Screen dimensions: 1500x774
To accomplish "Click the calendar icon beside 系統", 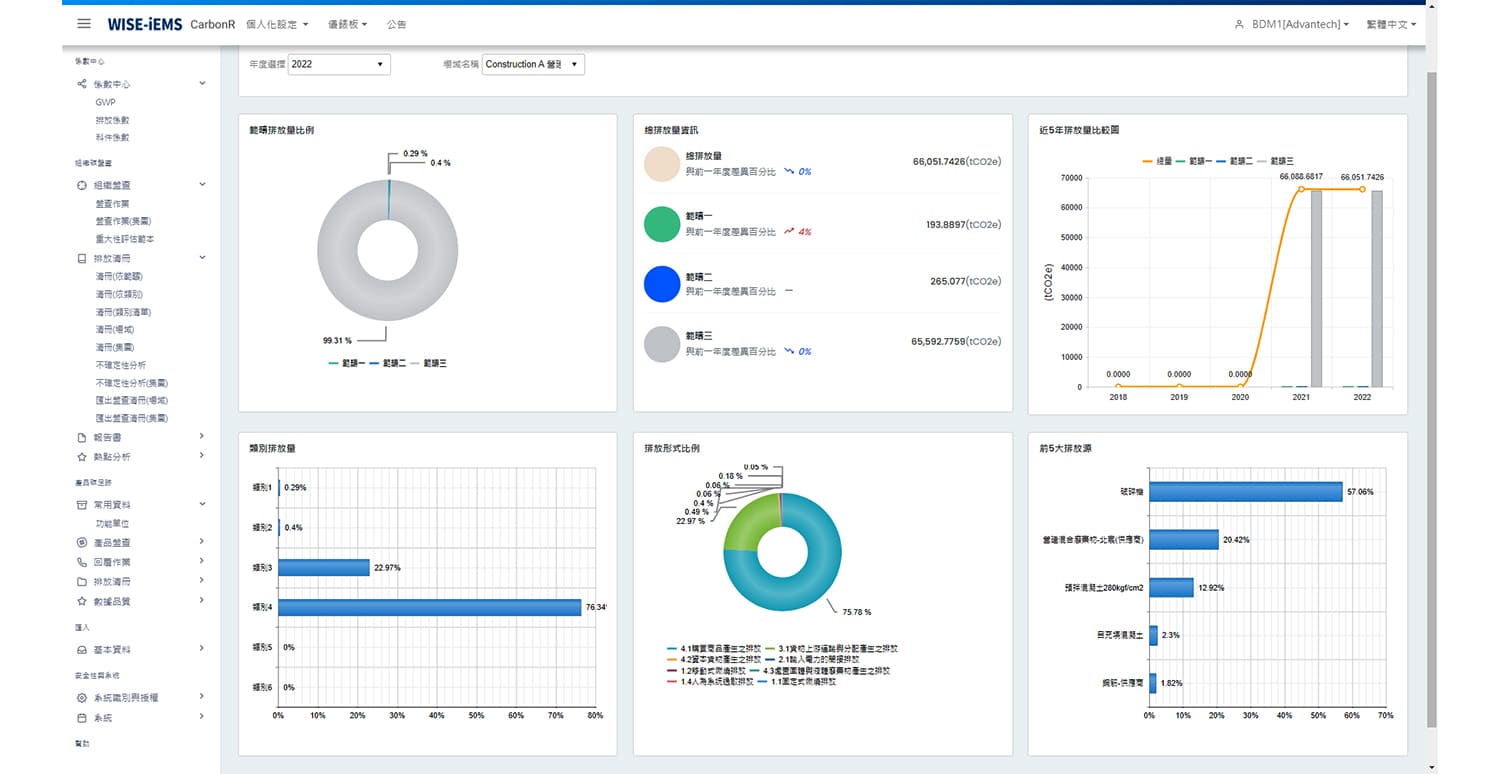I will pyautogui.click(x=82, y=718).
